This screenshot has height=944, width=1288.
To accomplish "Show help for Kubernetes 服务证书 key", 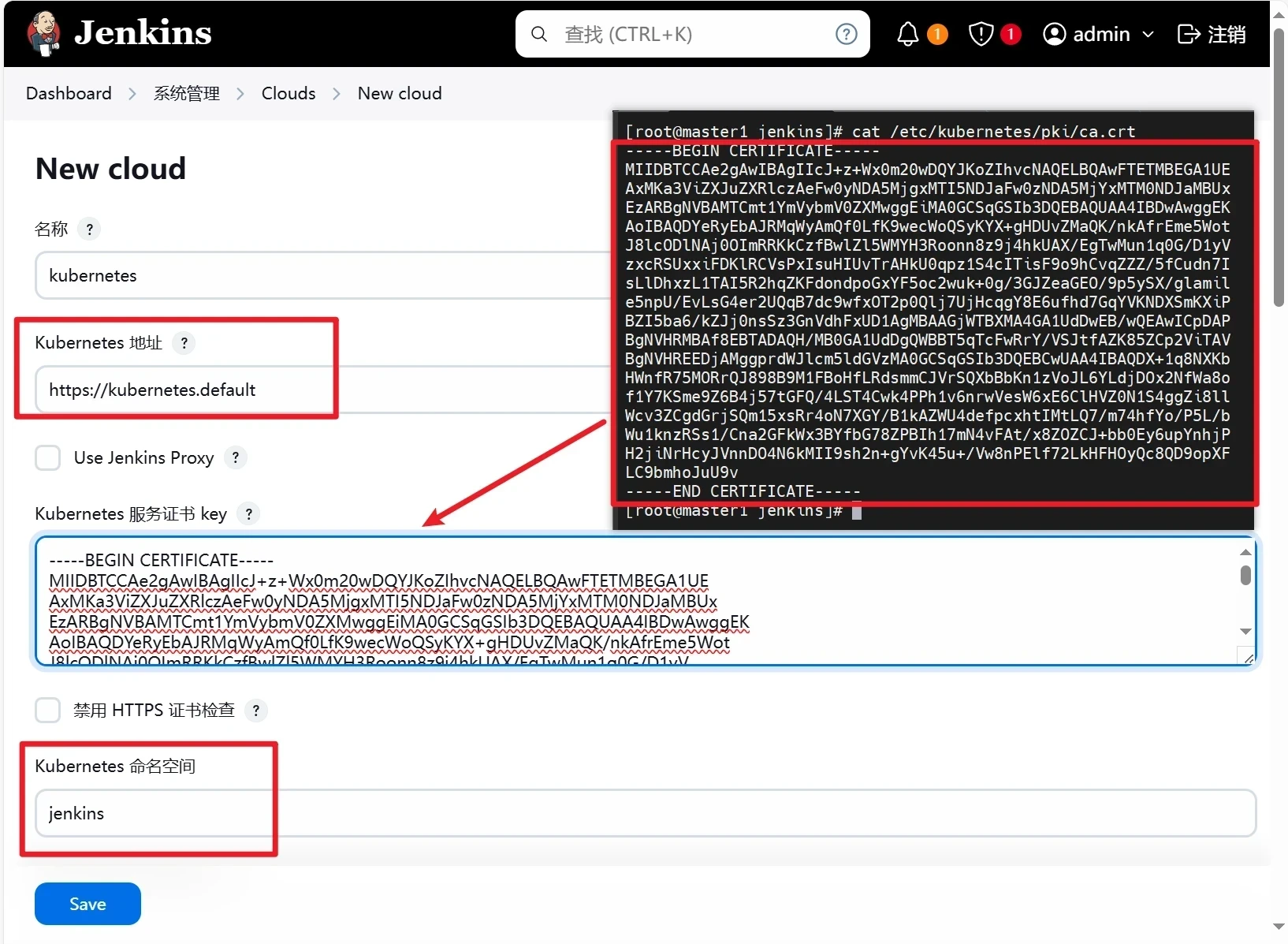I will [x=249, y=514].
